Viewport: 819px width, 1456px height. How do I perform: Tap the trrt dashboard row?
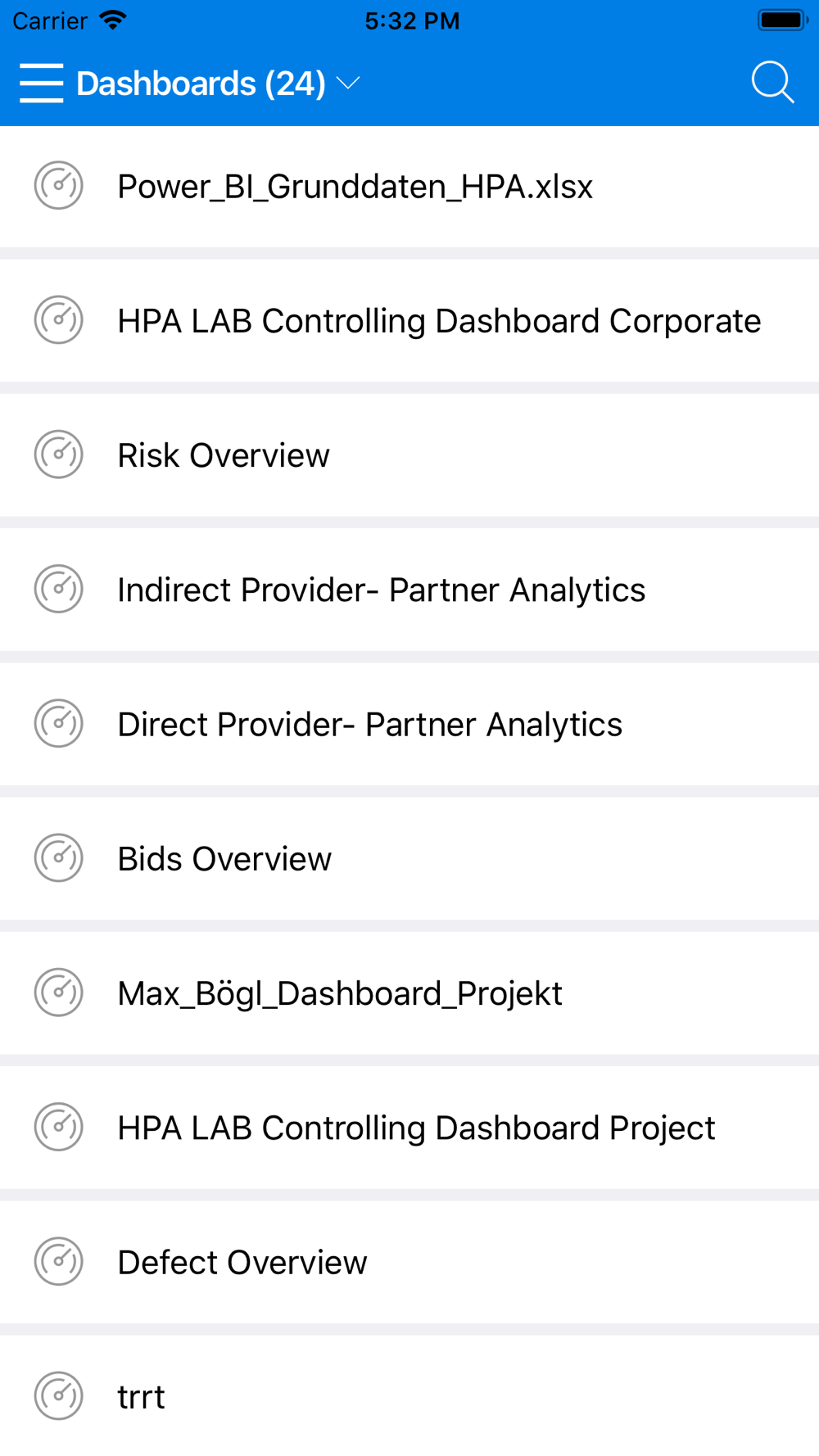[x=141, y=1396]
